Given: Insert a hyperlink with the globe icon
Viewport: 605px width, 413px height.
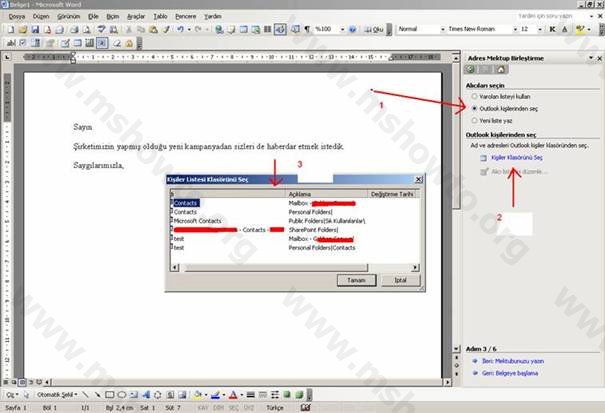Looking at the screenshot, I should 219,29.
